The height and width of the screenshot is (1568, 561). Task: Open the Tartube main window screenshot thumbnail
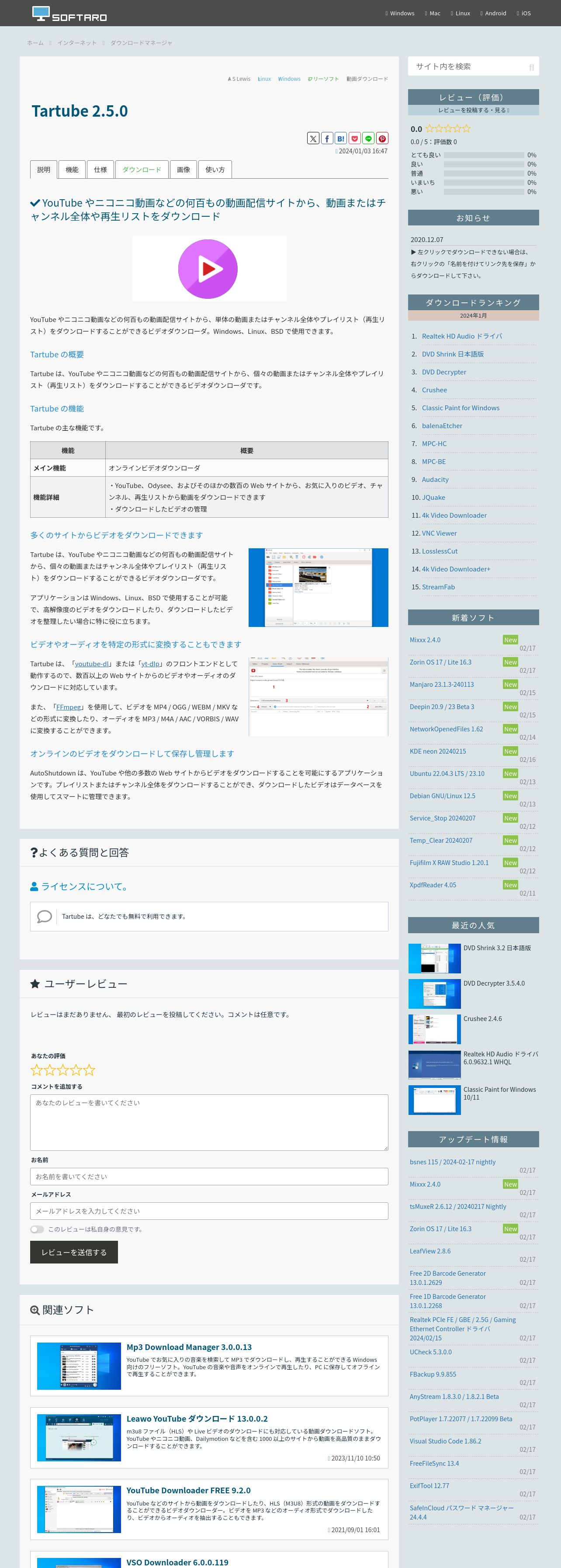pos(318,587)
